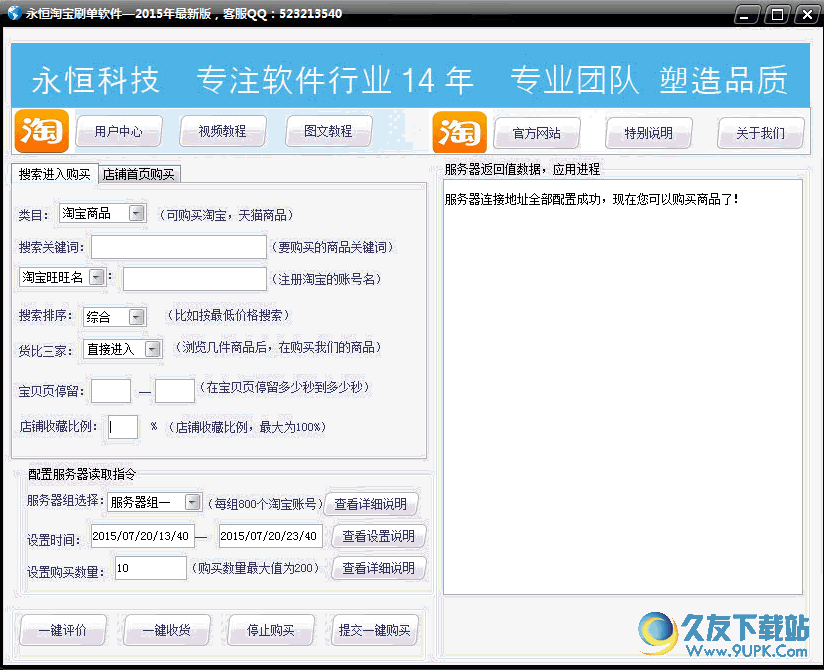Focus the 搜索关键词 input field
This screenshot has width=824, height=670.
point(179,247)
